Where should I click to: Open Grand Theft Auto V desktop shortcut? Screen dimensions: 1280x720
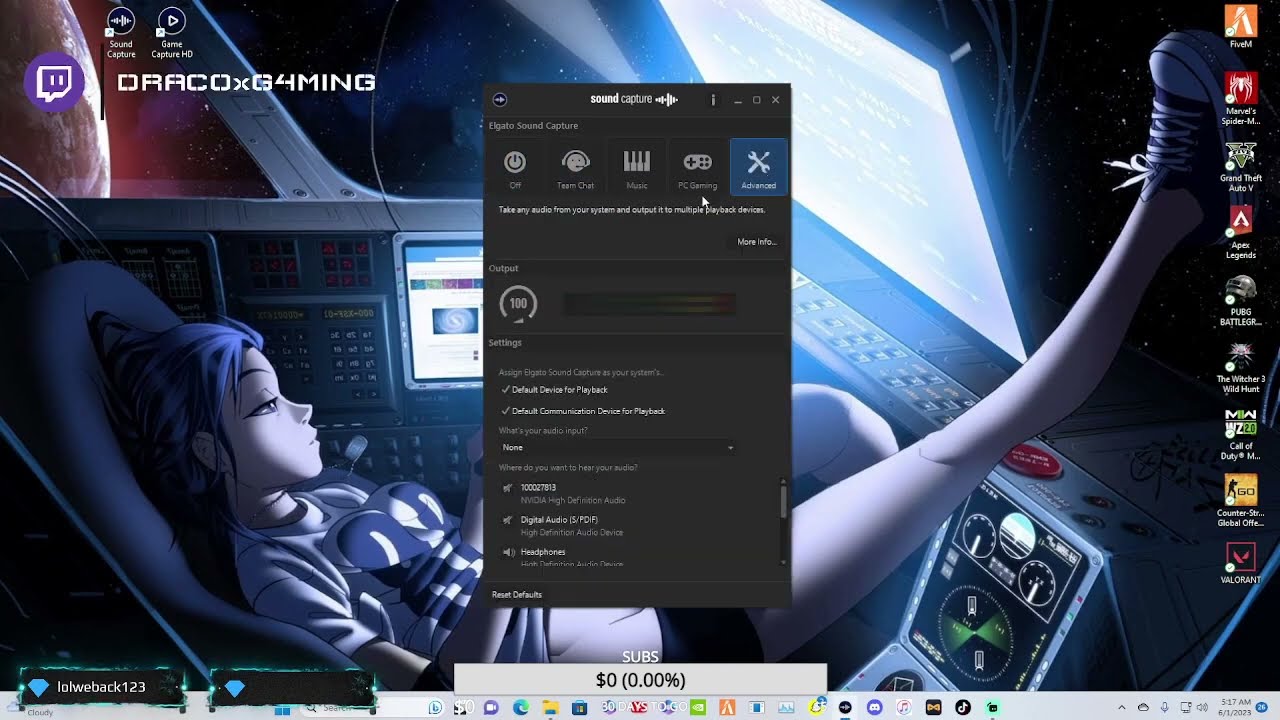click(x=1241, y=167)
